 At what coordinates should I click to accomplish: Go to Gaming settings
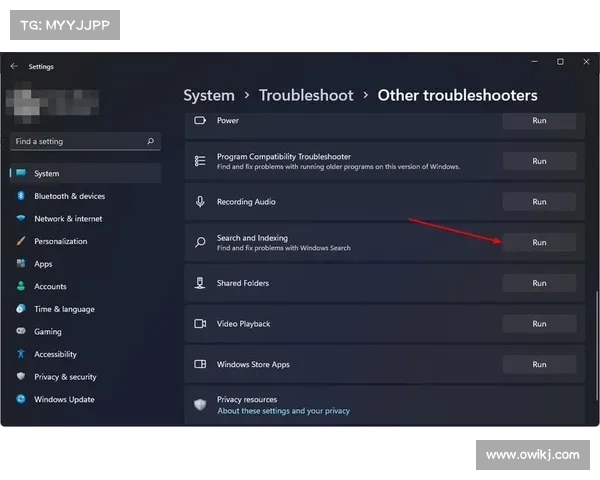tap(85, 331)
